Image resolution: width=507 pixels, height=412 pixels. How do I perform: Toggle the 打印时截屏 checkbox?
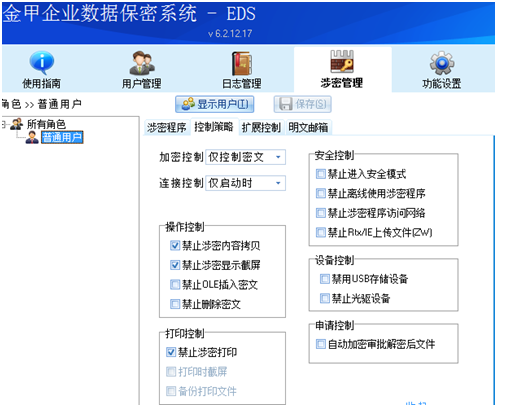171,371
